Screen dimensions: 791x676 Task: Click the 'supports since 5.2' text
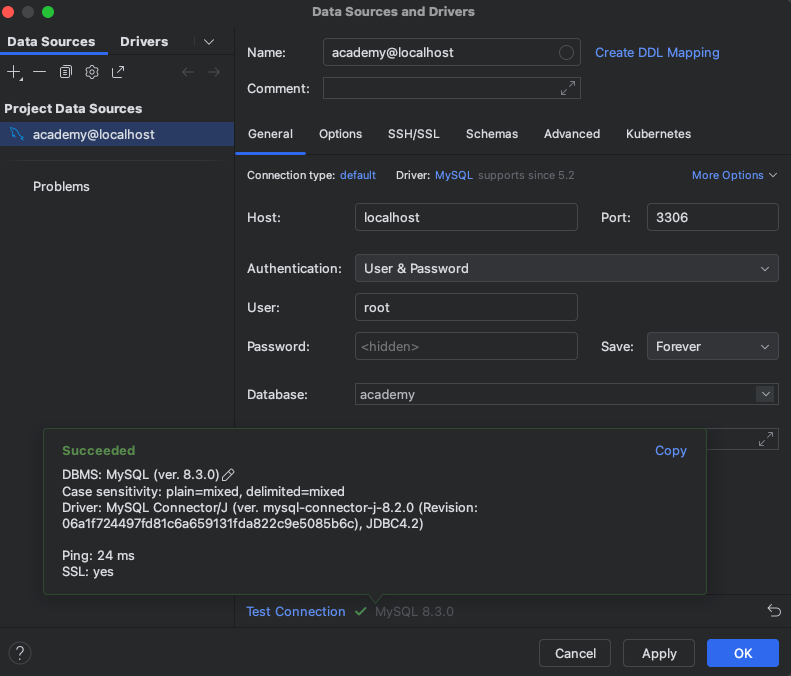coord(526,175)
